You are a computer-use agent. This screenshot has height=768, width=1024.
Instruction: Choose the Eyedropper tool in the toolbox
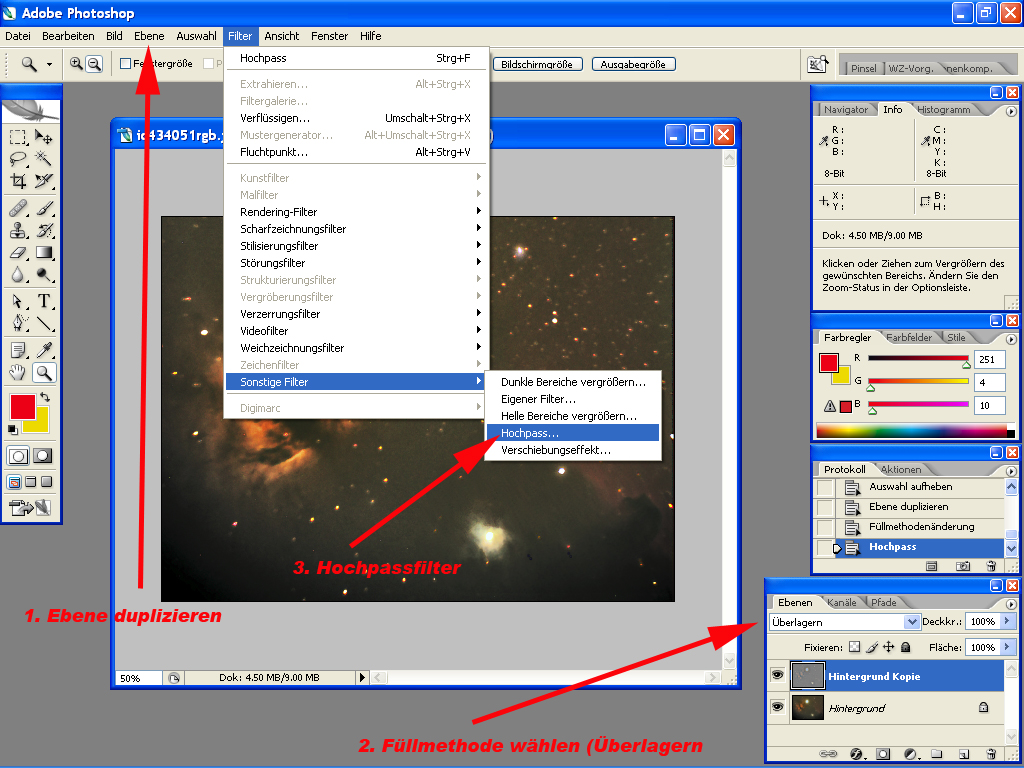click(x=44, y=351)
